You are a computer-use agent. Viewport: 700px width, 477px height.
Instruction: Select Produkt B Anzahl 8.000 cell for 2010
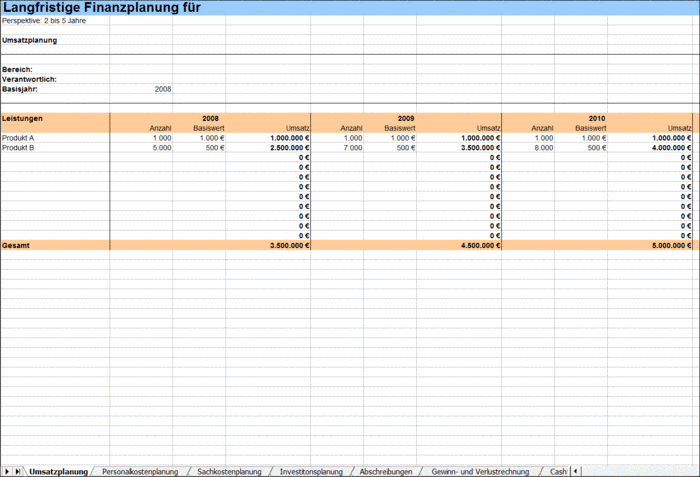tap(528, 148)
